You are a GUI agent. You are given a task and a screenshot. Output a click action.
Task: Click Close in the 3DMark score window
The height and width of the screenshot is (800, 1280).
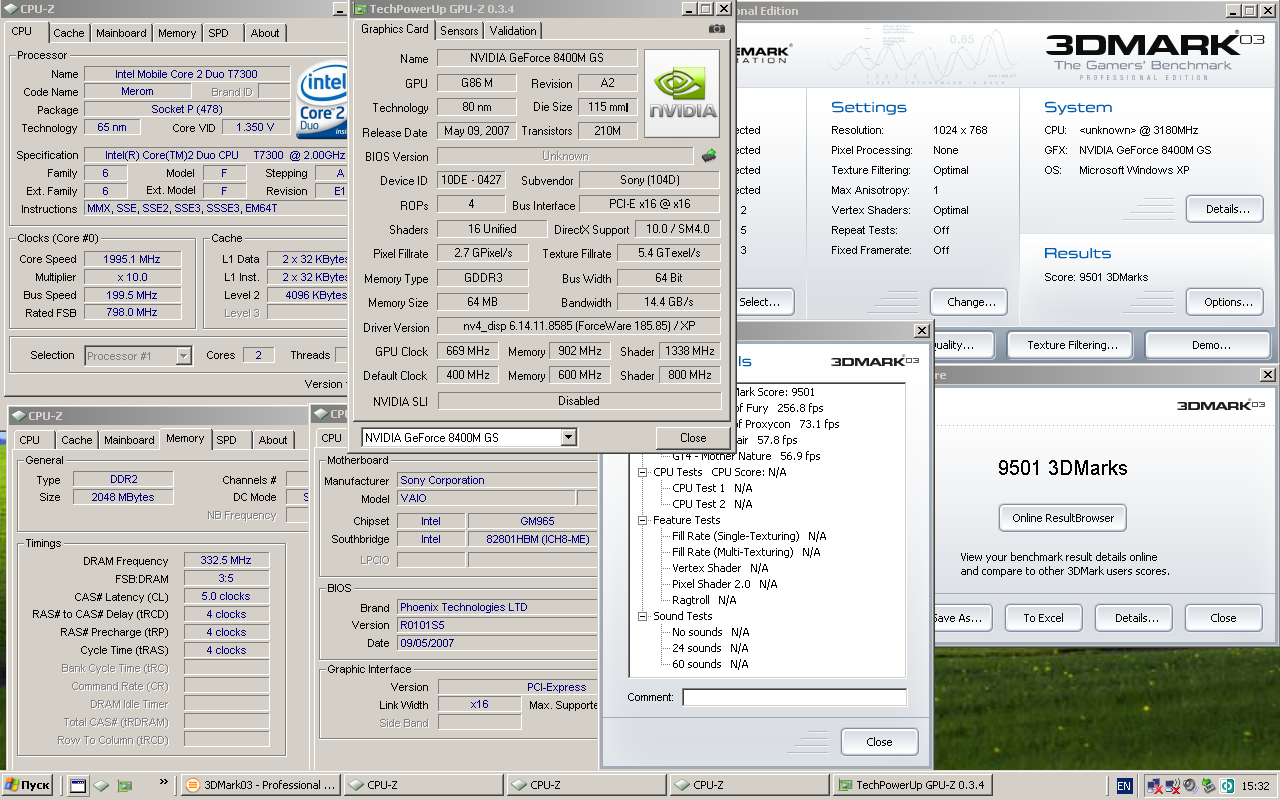tap(1223, 618)
